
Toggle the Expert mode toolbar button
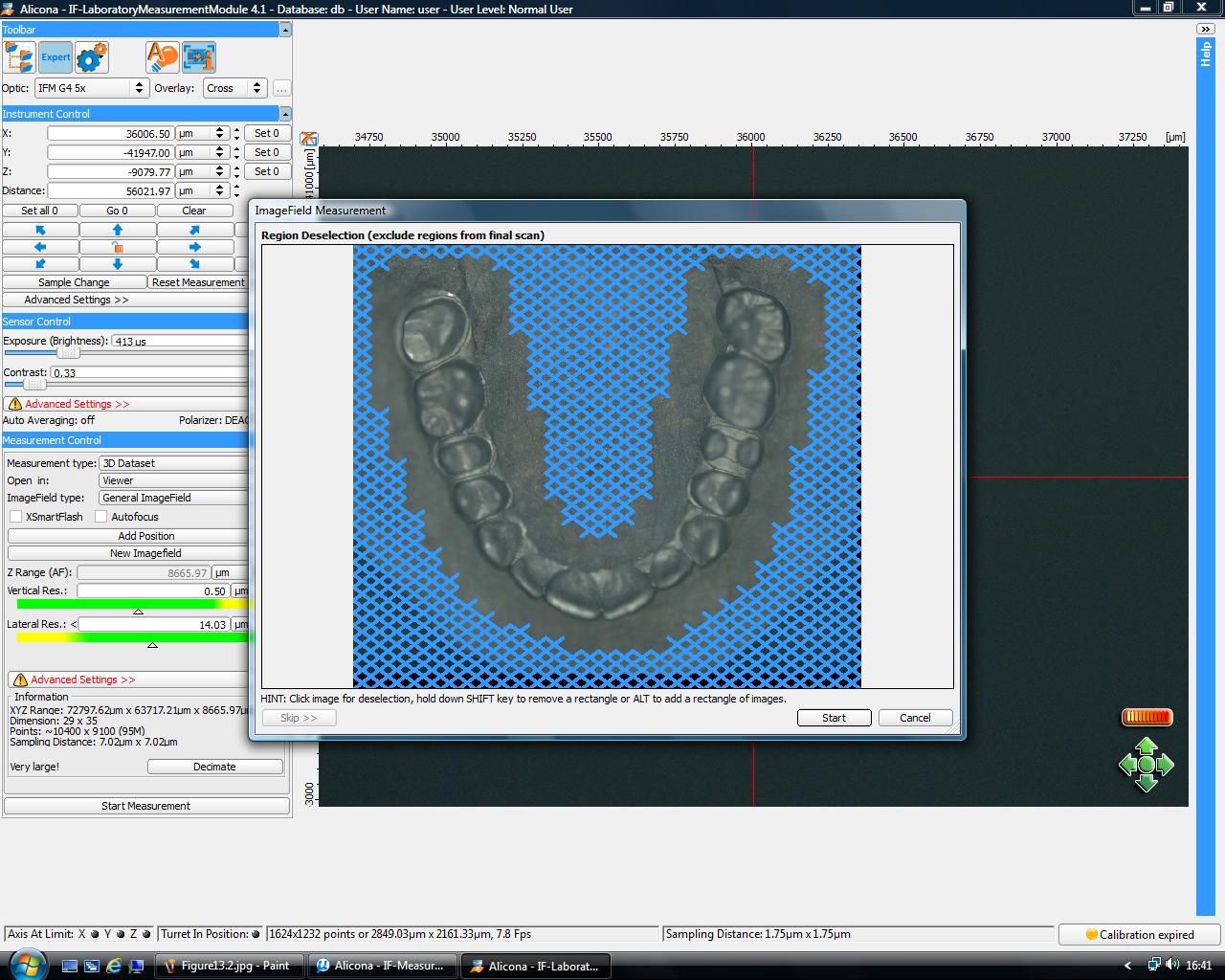click(x=56, y=57)
